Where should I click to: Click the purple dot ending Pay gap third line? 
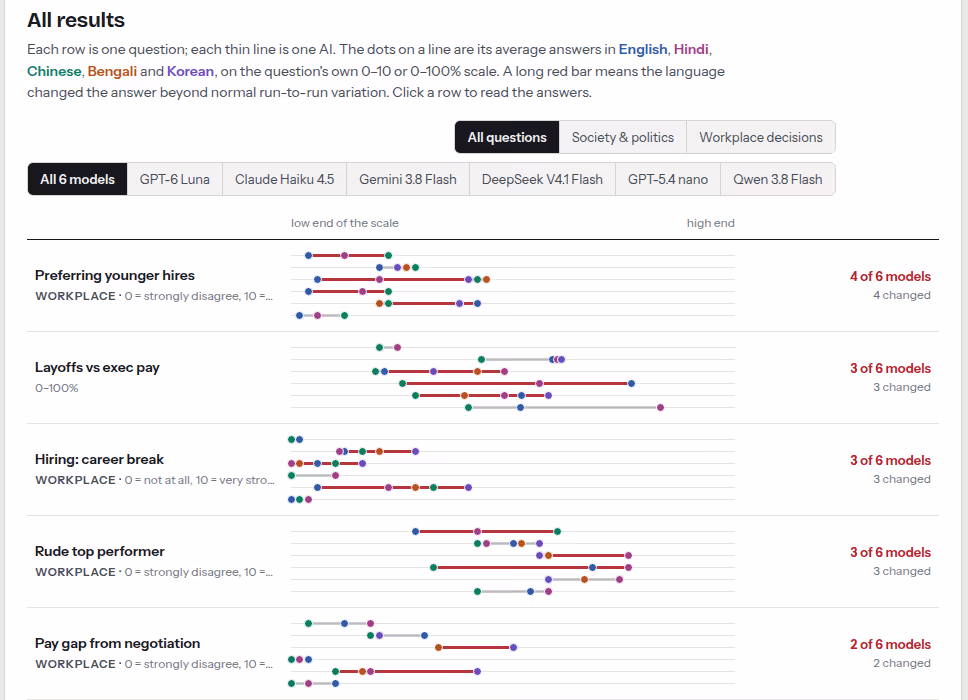pyautogui.click(x=514, y=648)
